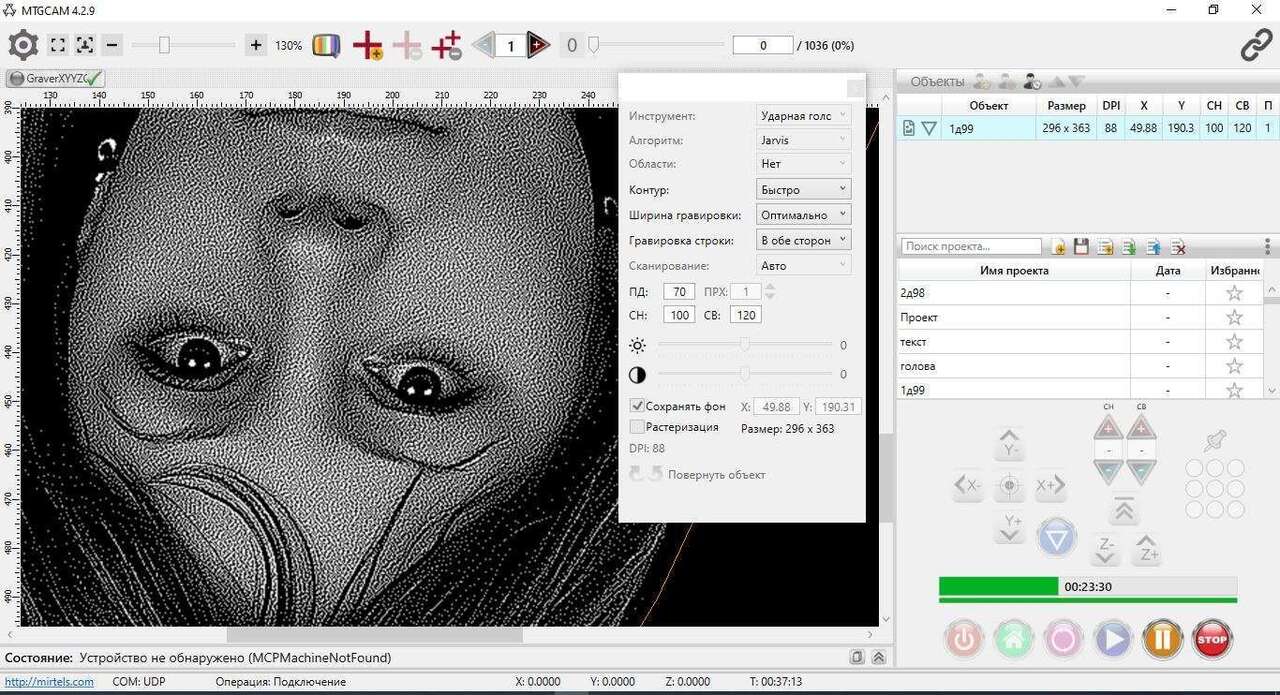Open the settings gear icon
The height and width of the screenshot is (695, 1280).
pos(23,45)
